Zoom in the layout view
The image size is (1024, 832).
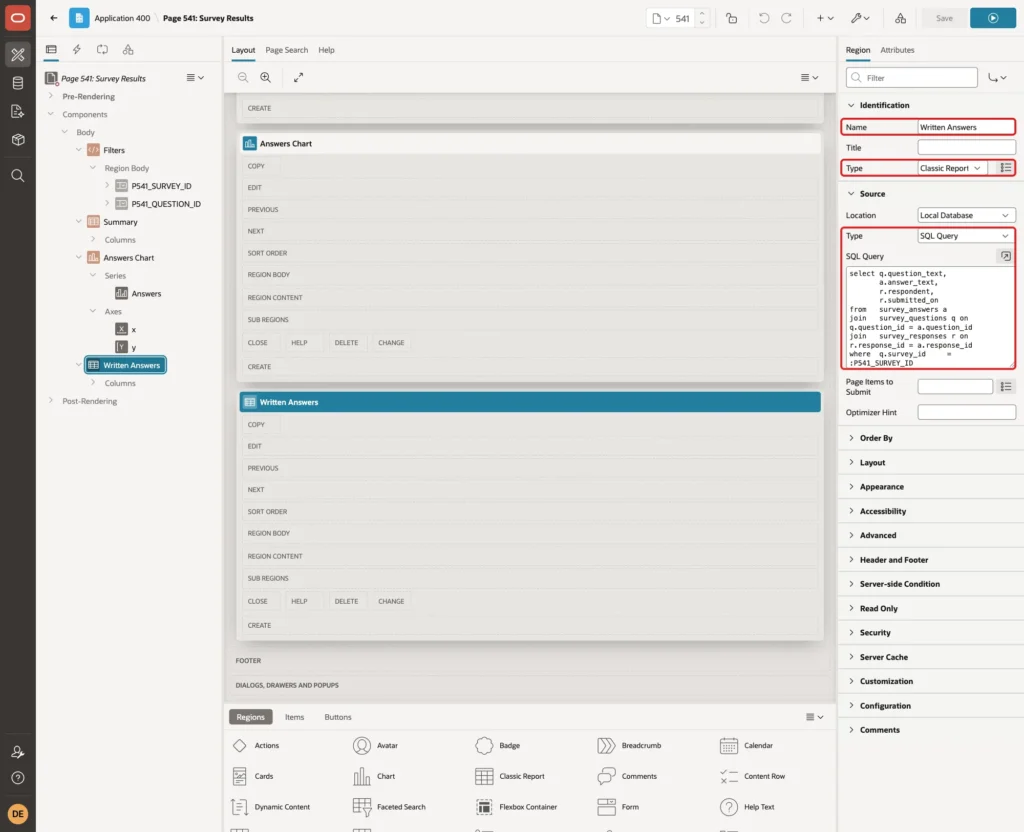tap(266, 77)
